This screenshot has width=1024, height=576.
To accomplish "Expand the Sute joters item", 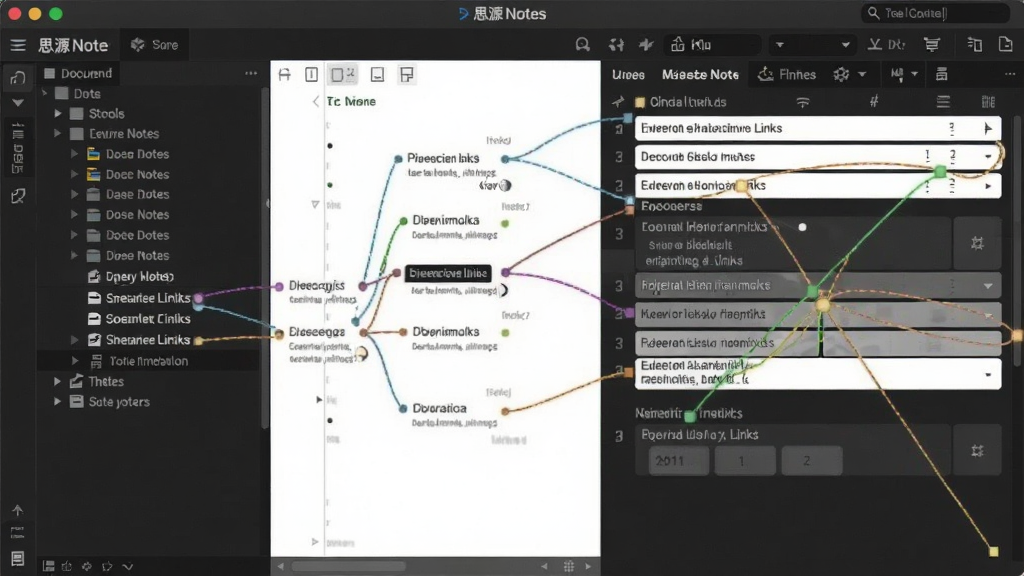I will pos(58,402).
